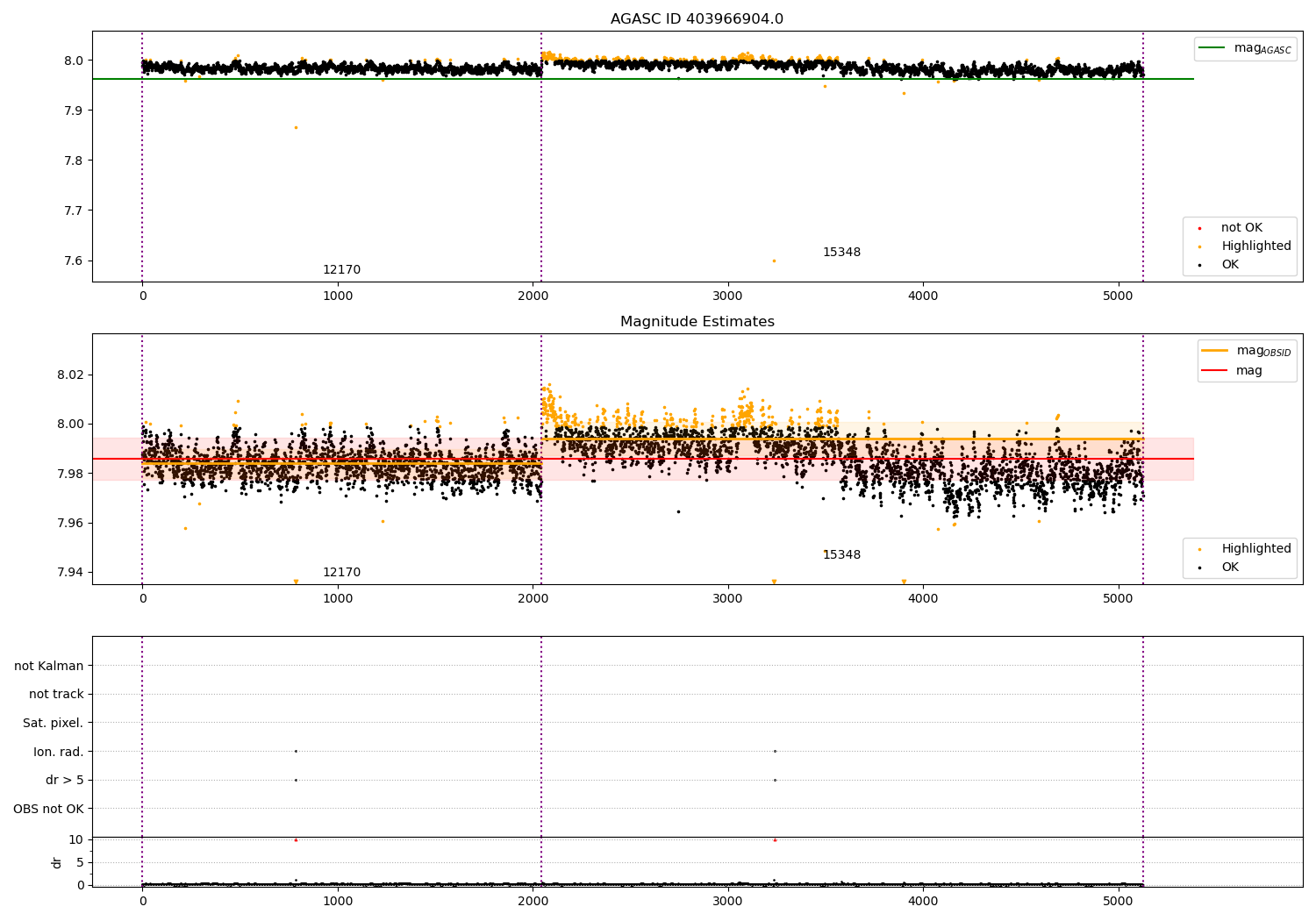The height and width of the screenshot is (921, 1316).
Task: Click the red line sample beside 'mag'
Action: [1214, 371]
